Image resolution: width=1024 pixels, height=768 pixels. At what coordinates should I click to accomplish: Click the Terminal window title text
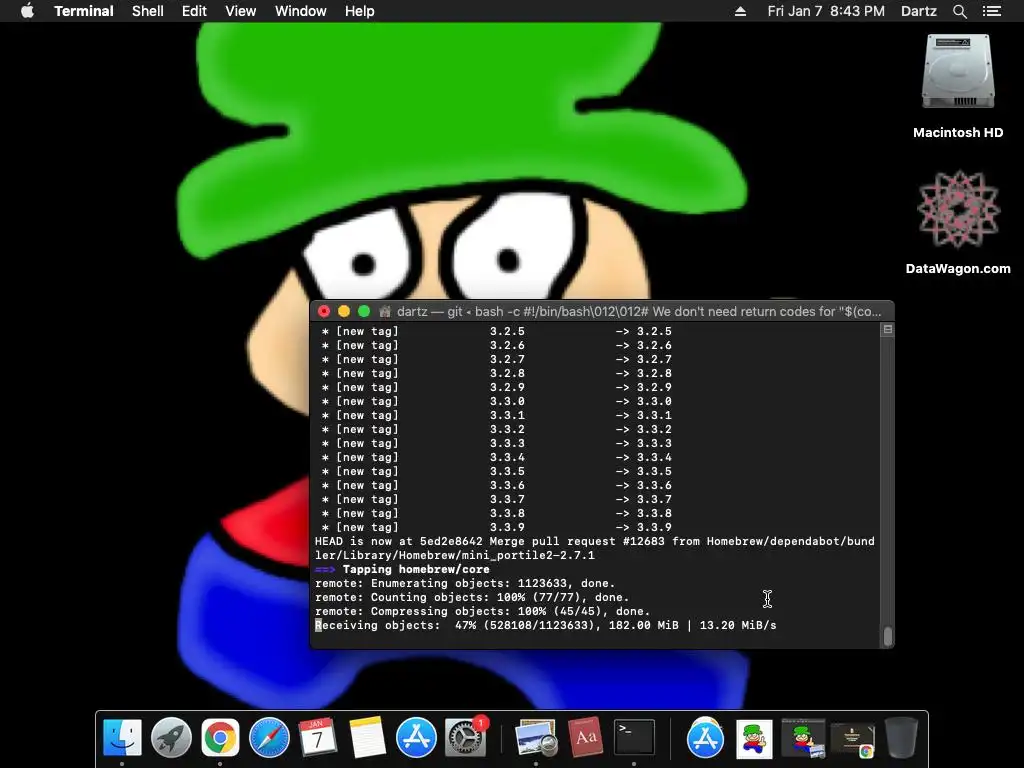[639, 312]
